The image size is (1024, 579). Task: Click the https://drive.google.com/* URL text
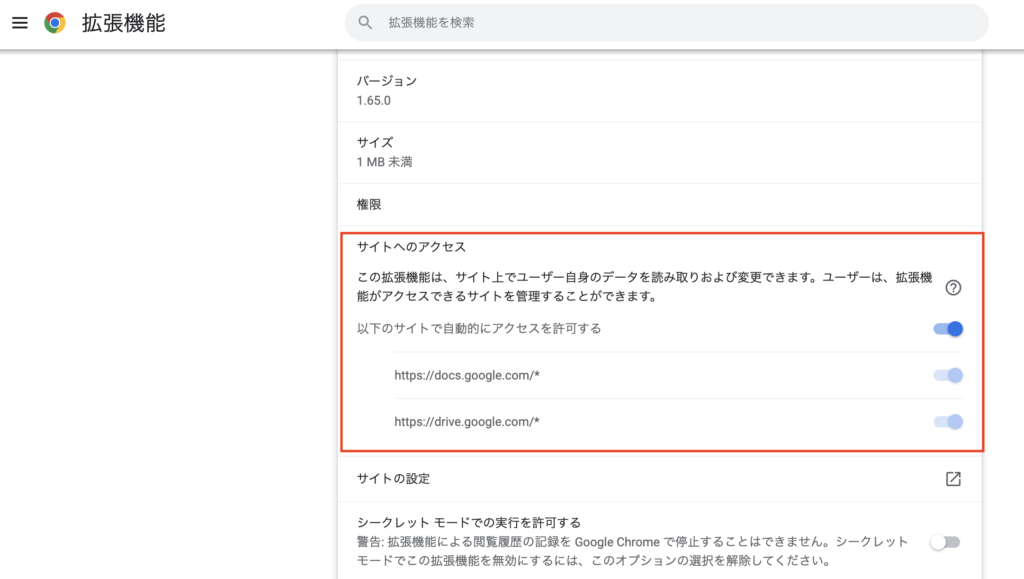pos(467,422)
